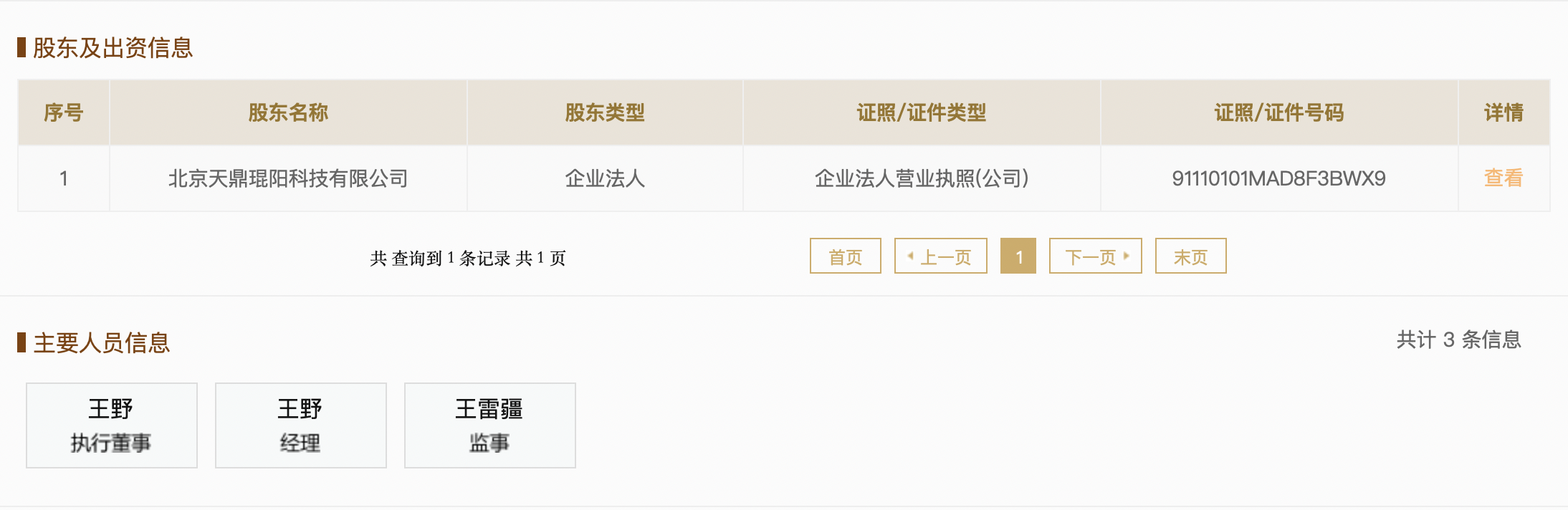Click the 证照/证件号码 column header
This screenshot has width=1568, height=510.
pos(1279,112)
